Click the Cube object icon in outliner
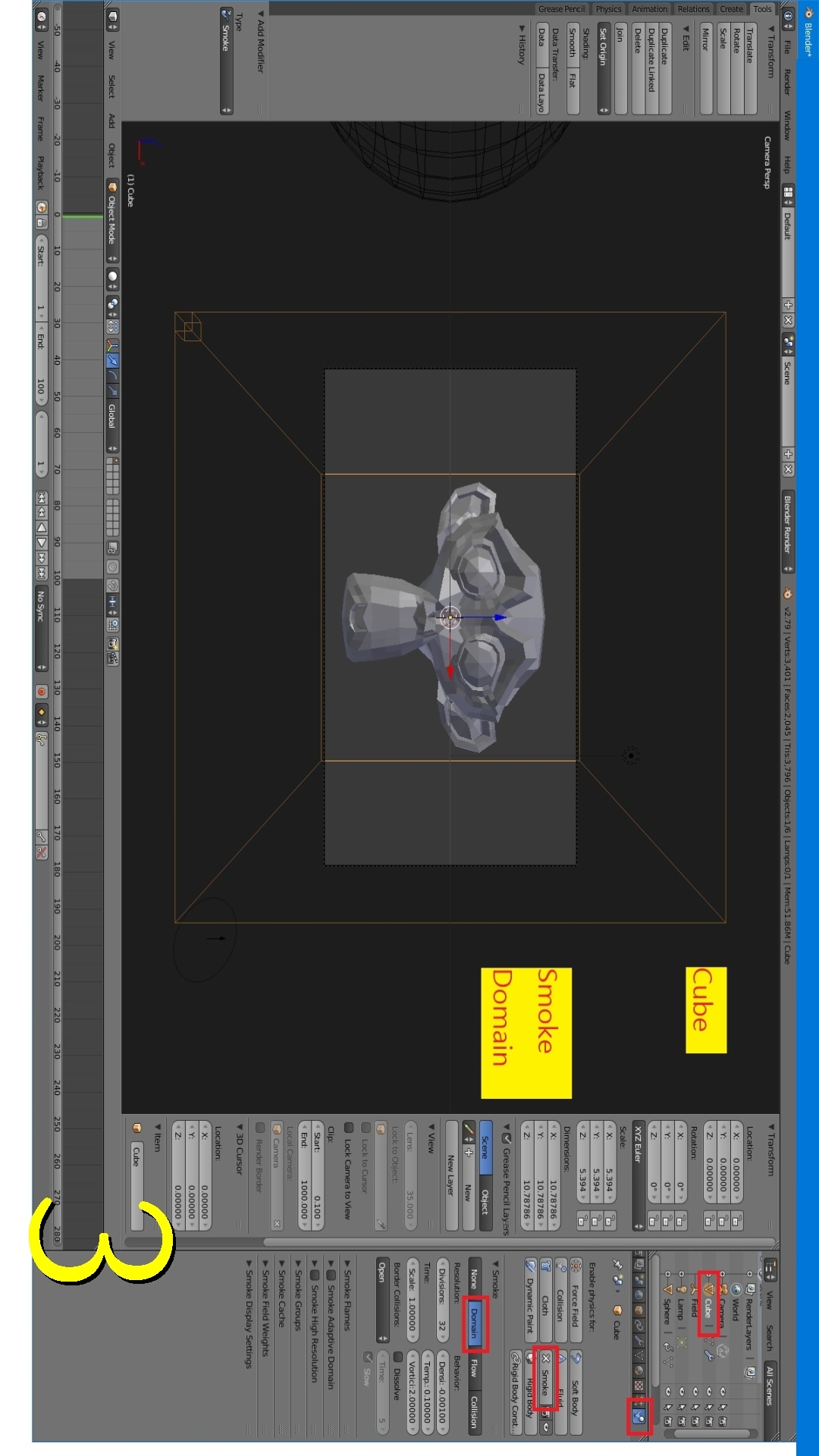The height and width of the screenshot is (1456, 819). (x=709, y=1289)
